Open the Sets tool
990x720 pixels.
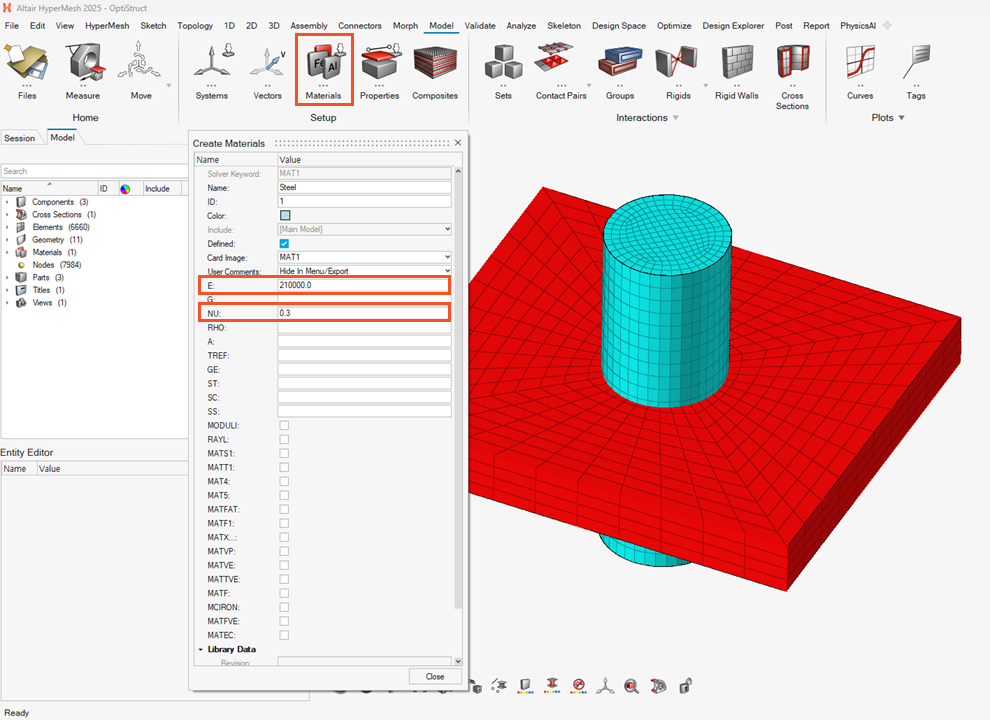(503, 71)
